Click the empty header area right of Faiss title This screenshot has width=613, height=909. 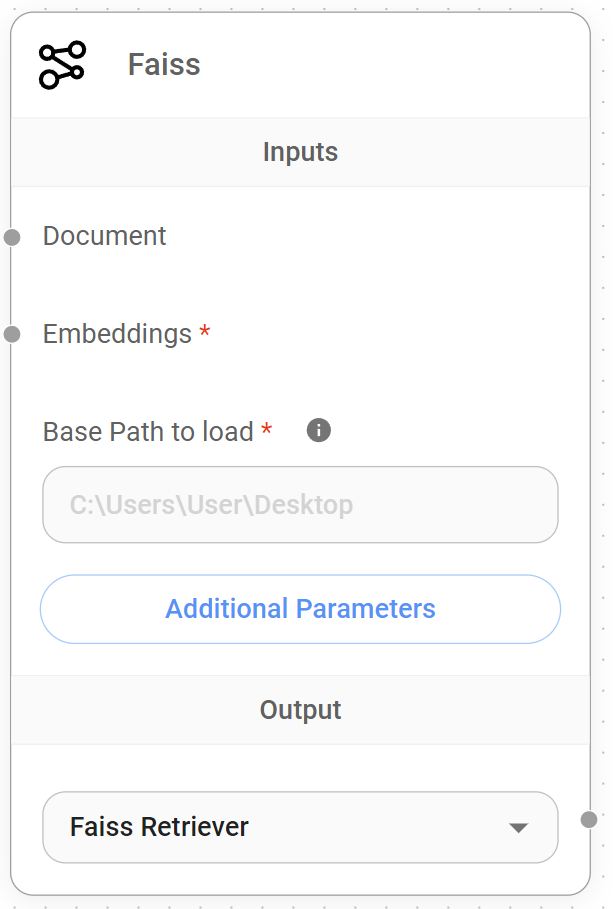[x=400, y=65]
